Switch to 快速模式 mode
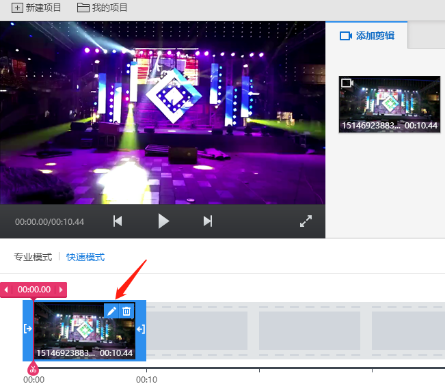This screenshot has width=446, height=387. coord(85,257)
